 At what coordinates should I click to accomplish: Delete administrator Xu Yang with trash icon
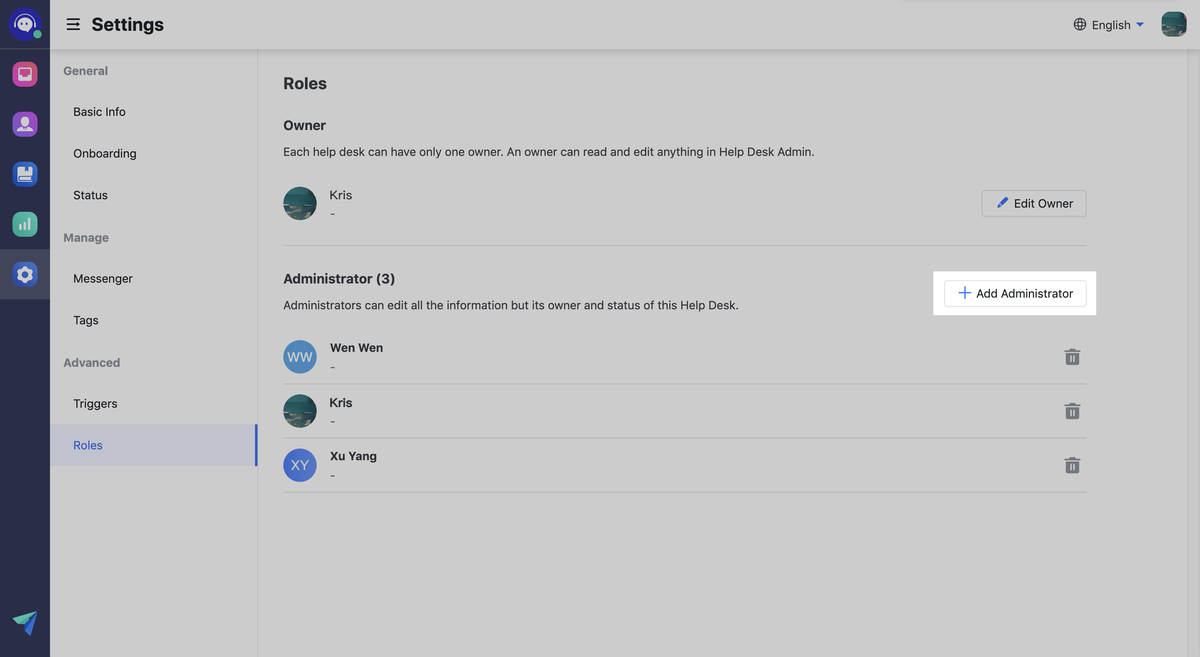1072,465
